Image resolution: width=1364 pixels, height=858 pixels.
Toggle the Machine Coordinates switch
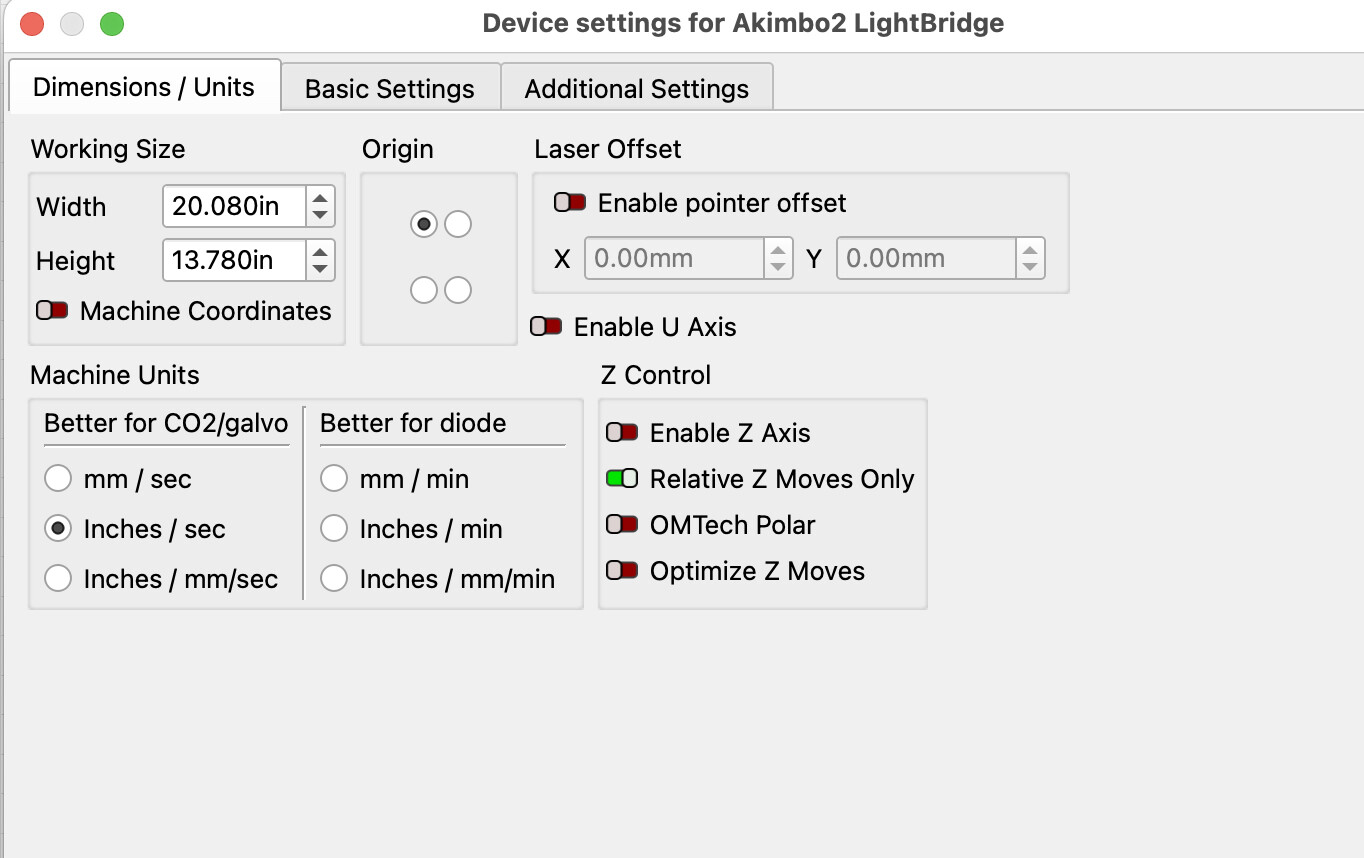point(52,311)
